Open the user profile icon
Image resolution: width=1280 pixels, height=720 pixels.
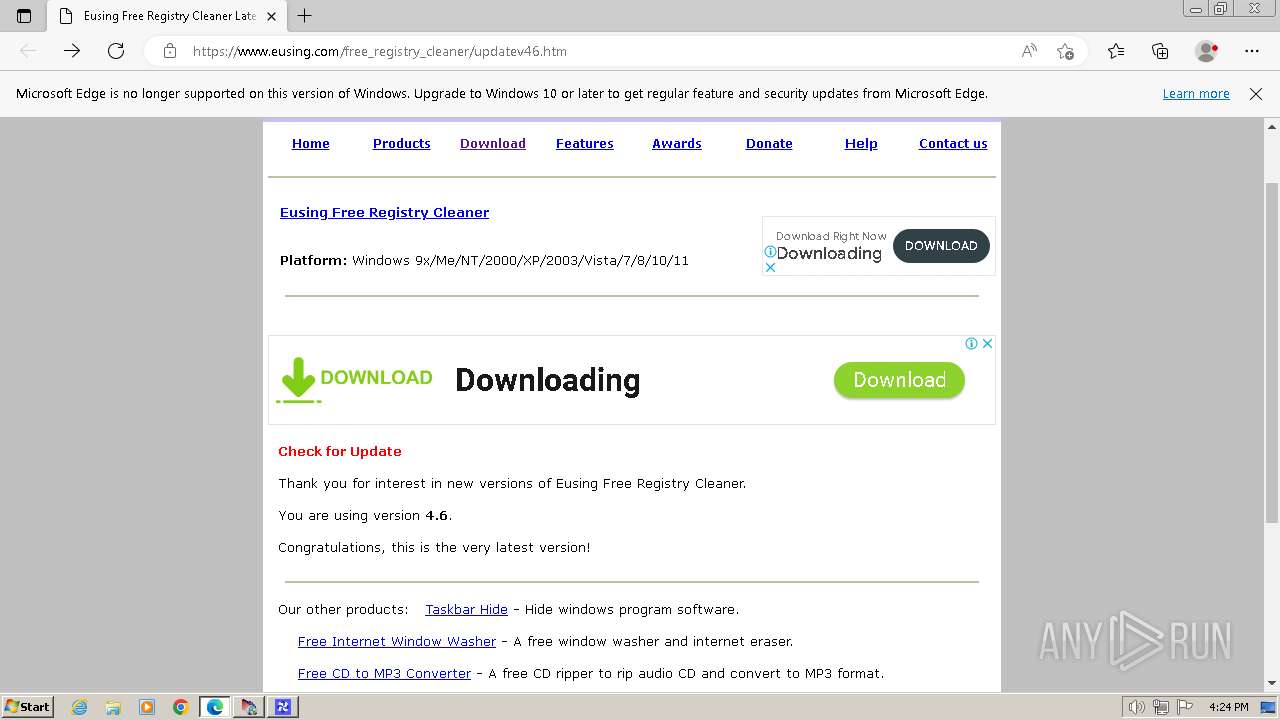coord(1206,51)
